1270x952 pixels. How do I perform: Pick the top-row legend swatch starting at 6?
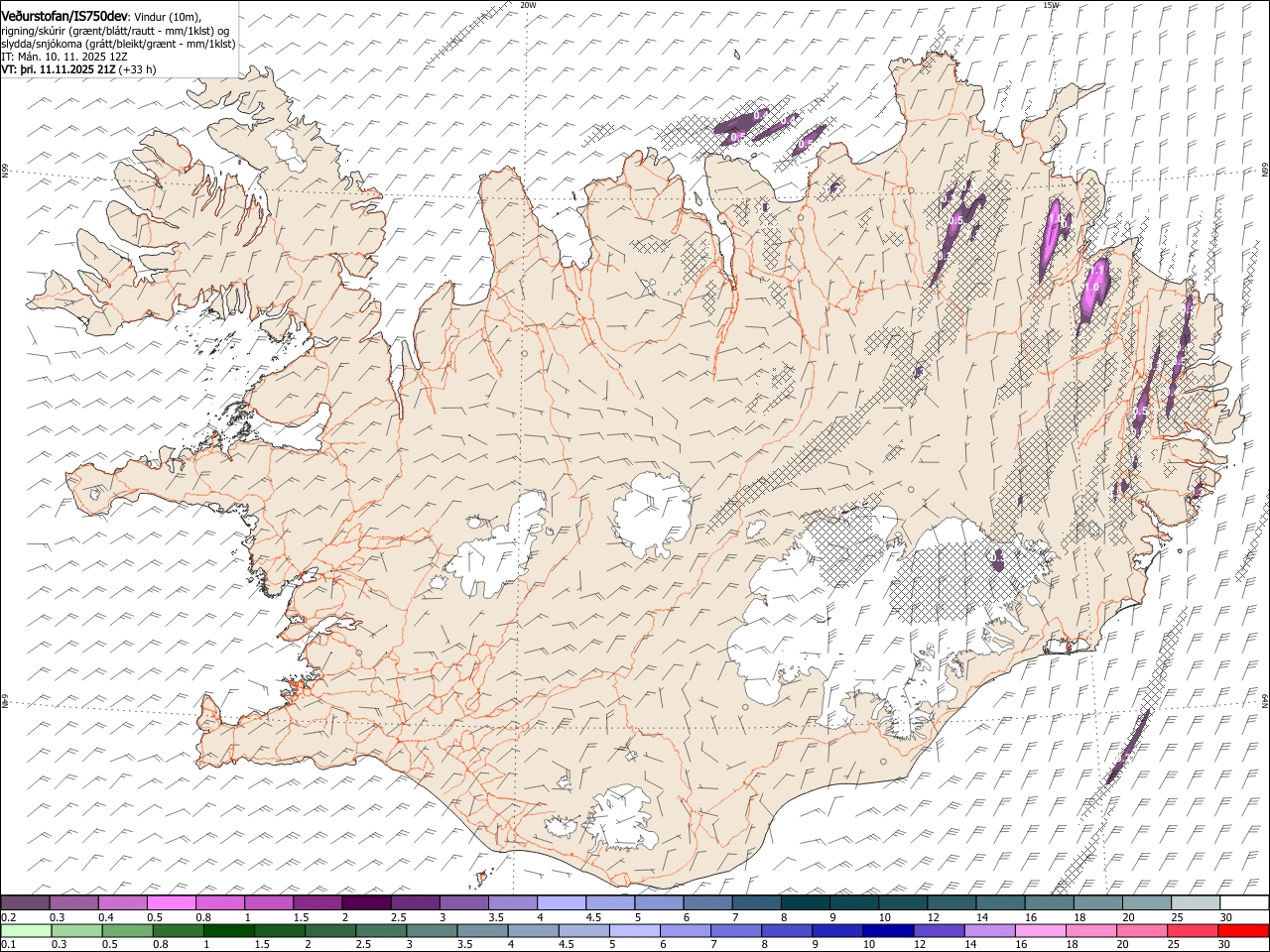[707, 902]
